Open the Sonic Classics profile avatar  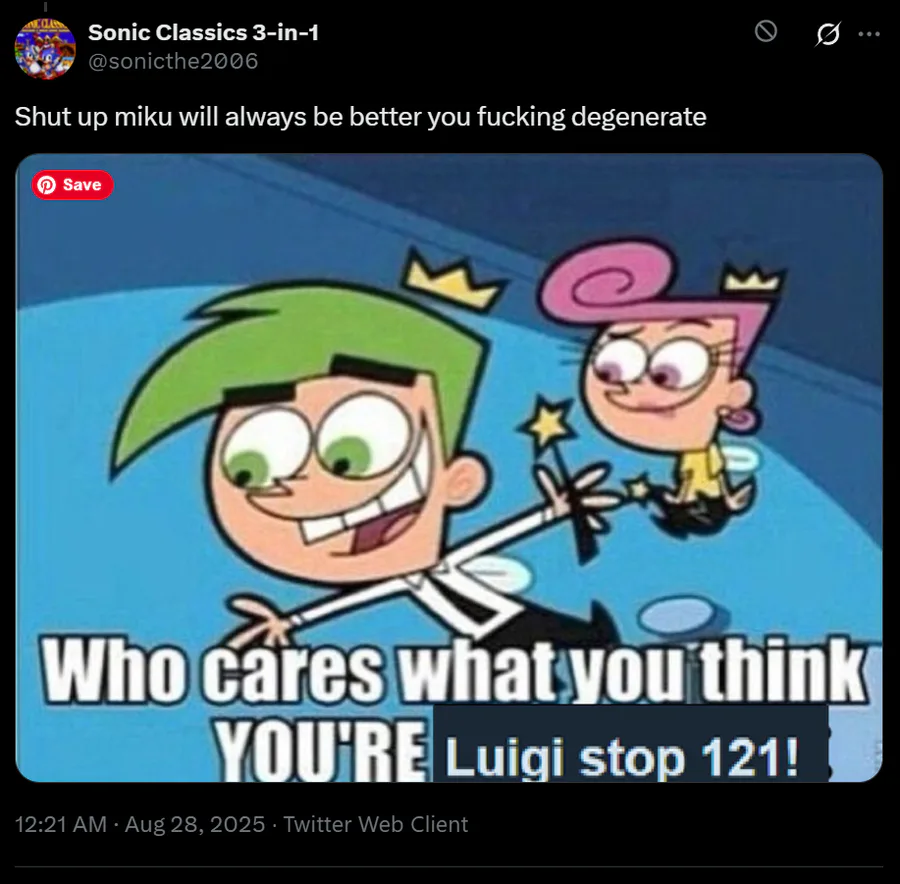coord(45,49)
